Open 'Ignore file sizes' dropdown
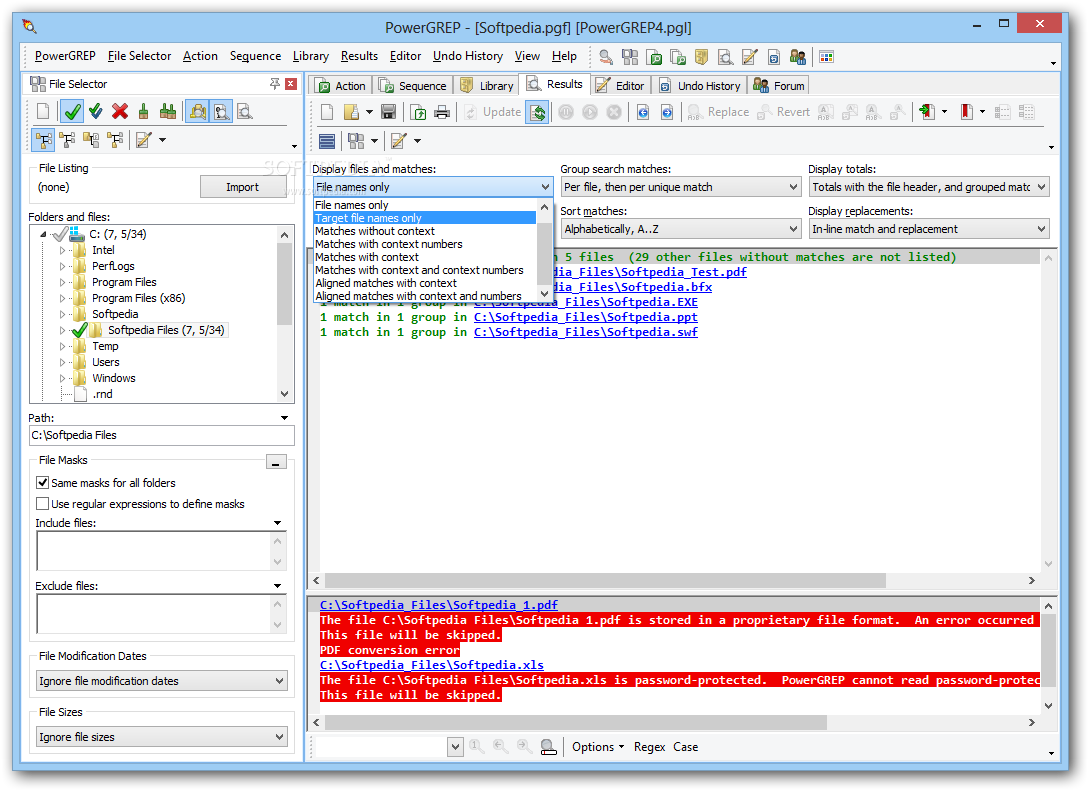 coord(162,737)
